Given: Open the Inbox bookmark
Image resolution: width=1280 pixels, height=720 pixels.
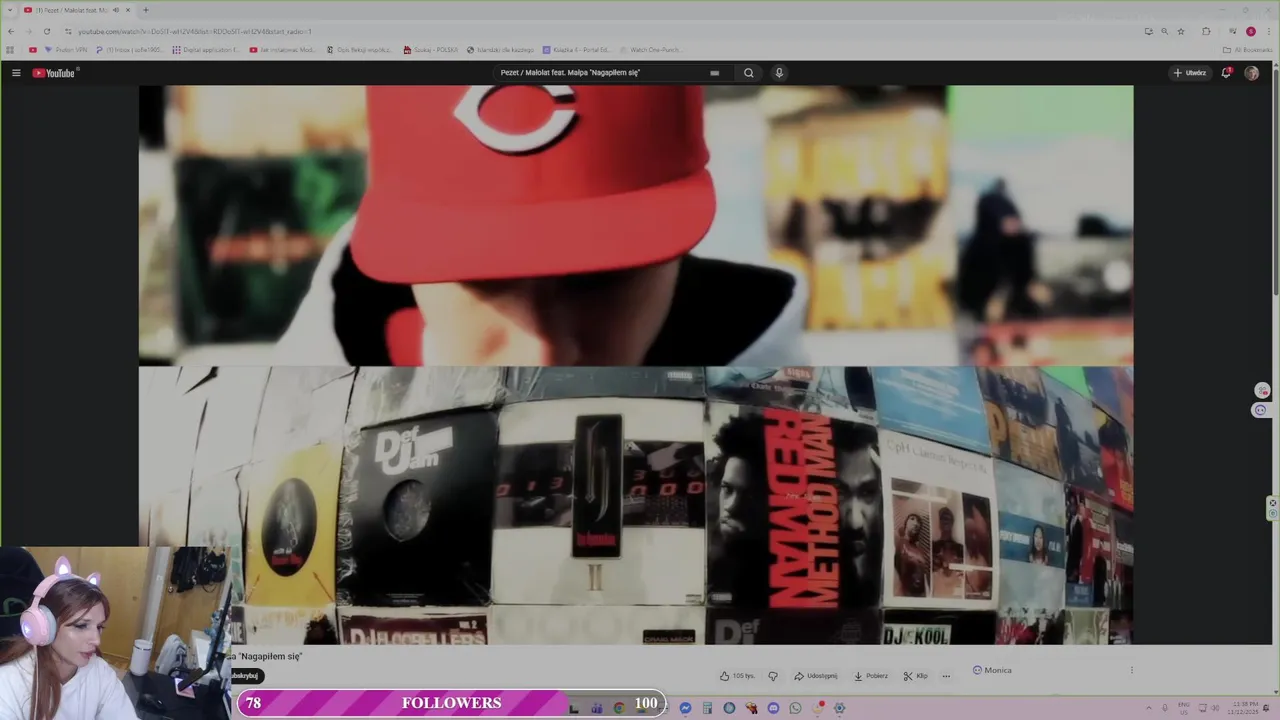Looking at the screenshot, I should [x=129, y=49].
